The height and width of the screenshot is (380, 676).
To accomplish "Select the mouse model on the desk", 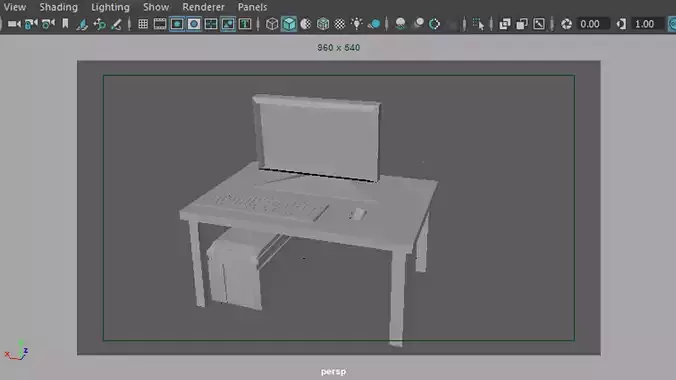I will pos(357,214).
